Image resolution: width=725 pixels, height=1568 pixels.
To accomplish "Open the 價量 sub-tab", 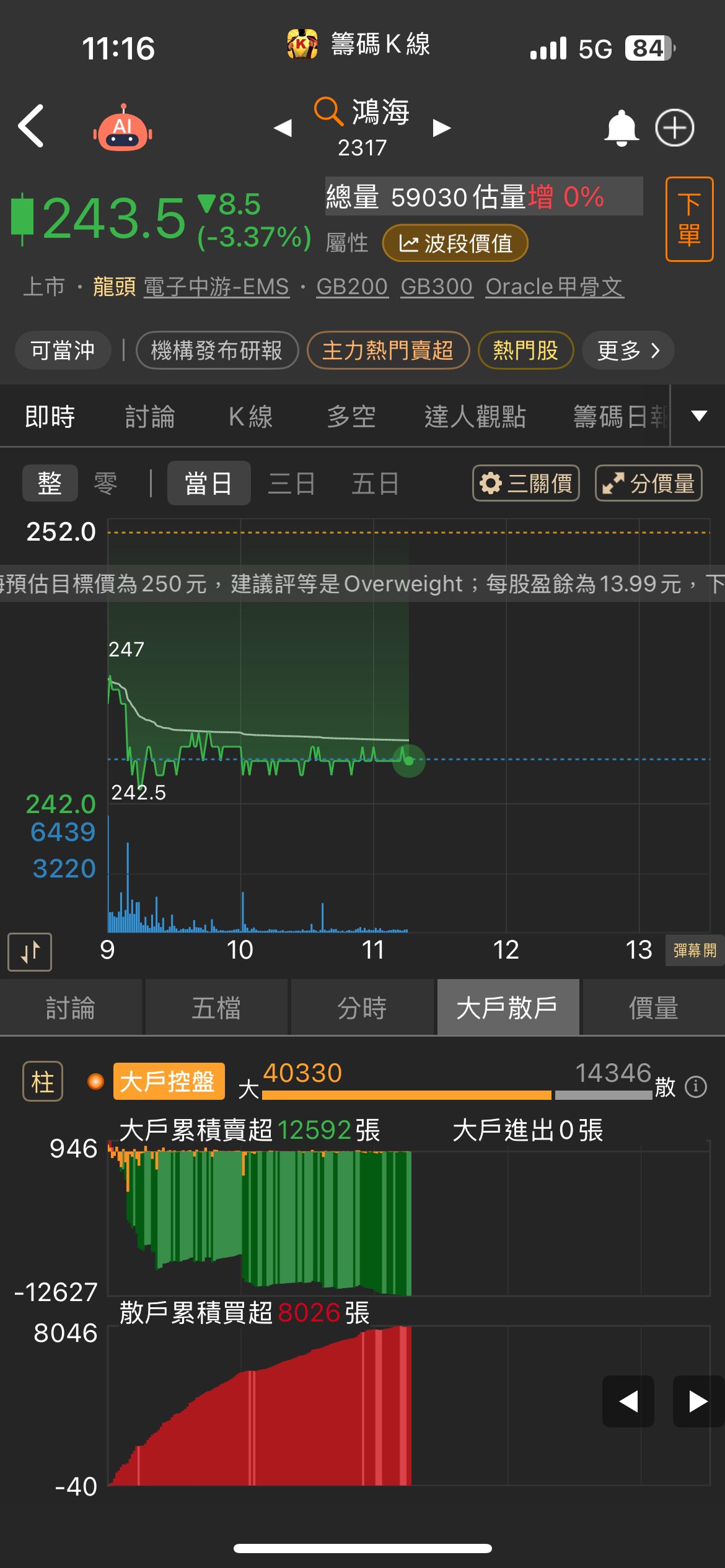I will (x=654, y=1008).
